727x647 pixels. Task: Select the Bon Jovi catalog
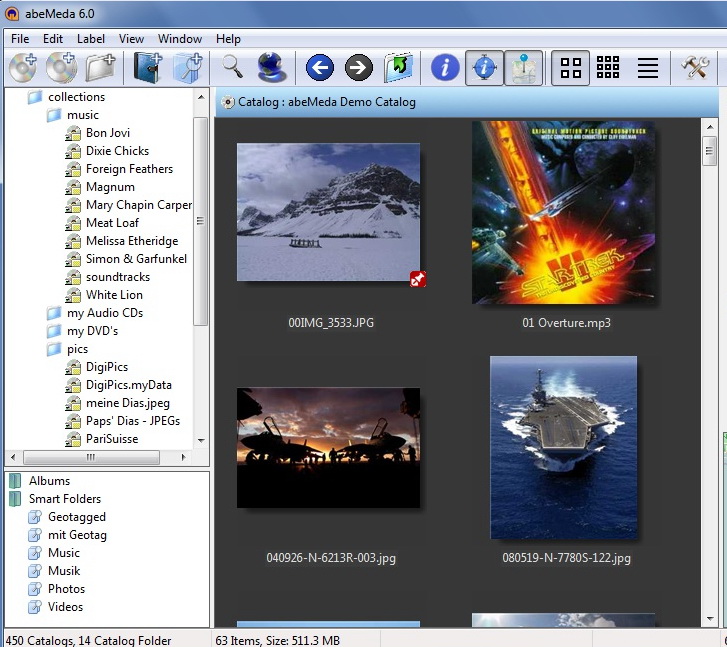click(x=107, y=133)
